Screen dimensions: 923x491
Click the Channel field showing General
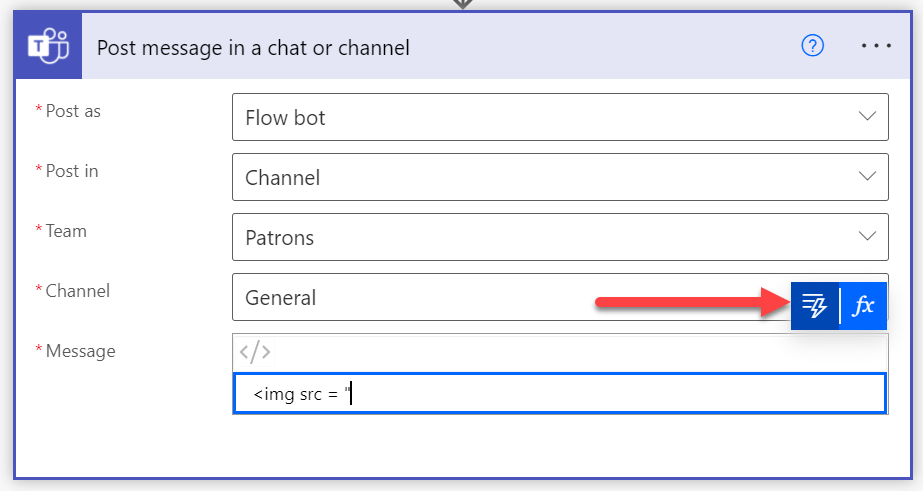tap(500, 297)
